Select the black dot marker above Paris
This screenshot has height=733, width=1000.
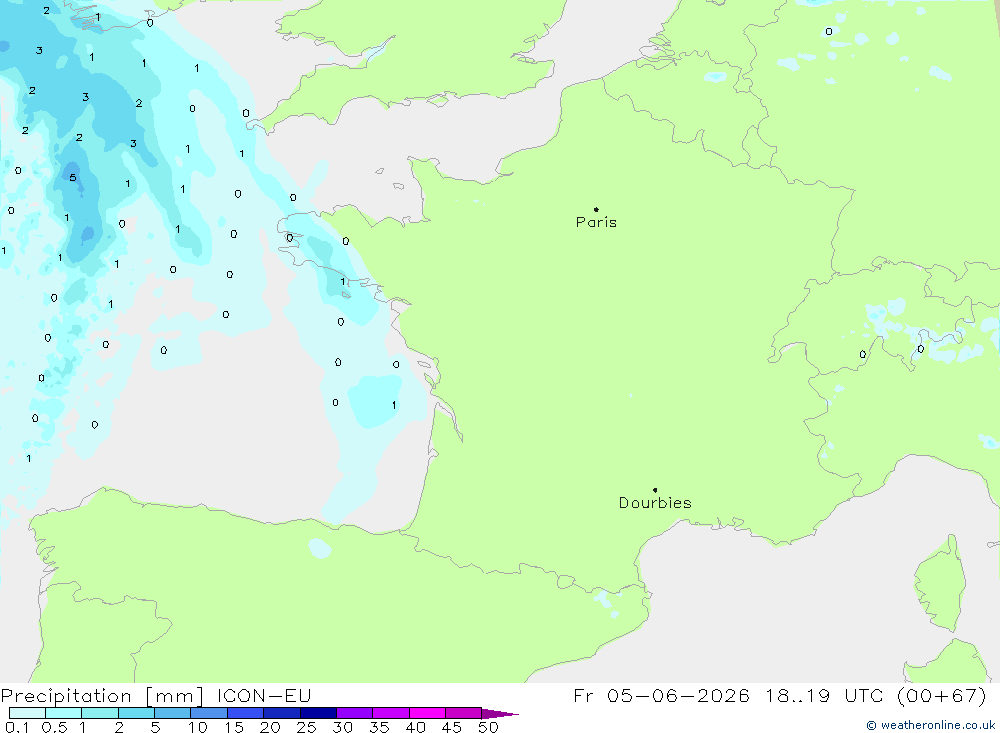click(x=596, y=209)
